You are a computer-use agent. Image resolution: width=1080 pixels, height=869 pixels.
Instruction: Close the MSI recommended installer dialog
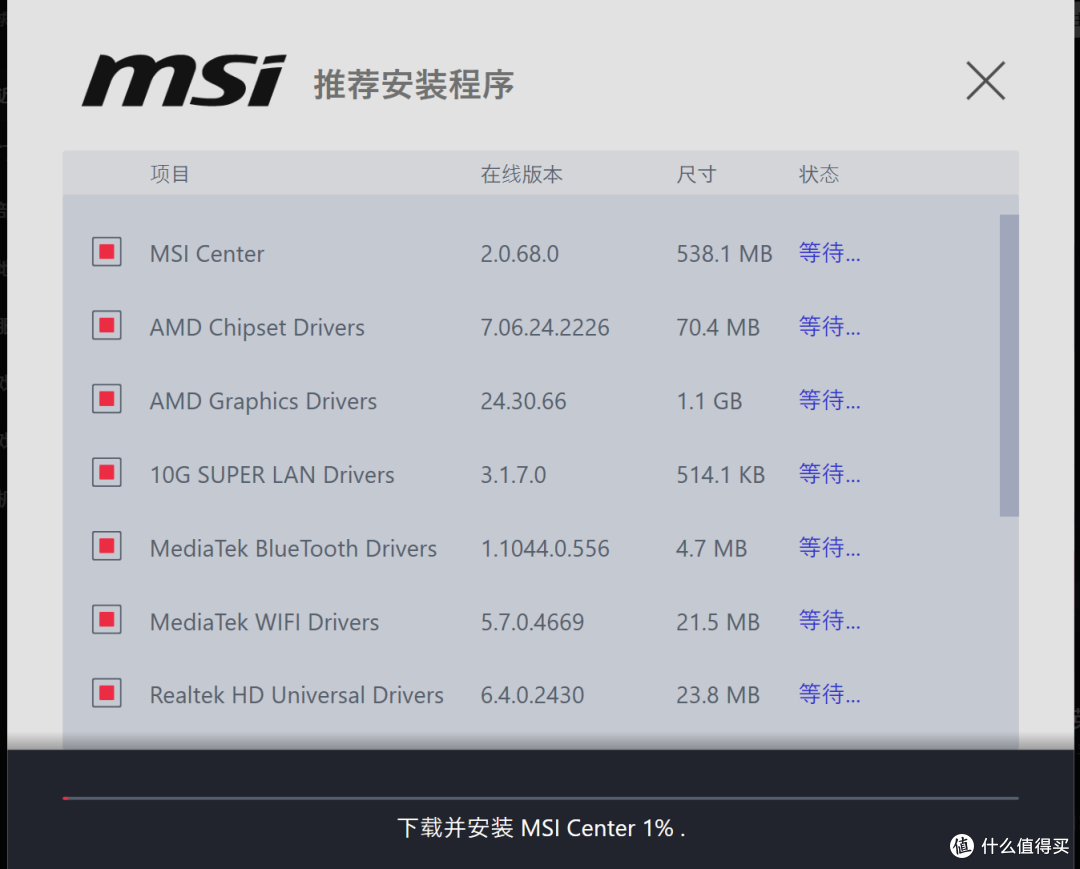[x=986, y=81]
